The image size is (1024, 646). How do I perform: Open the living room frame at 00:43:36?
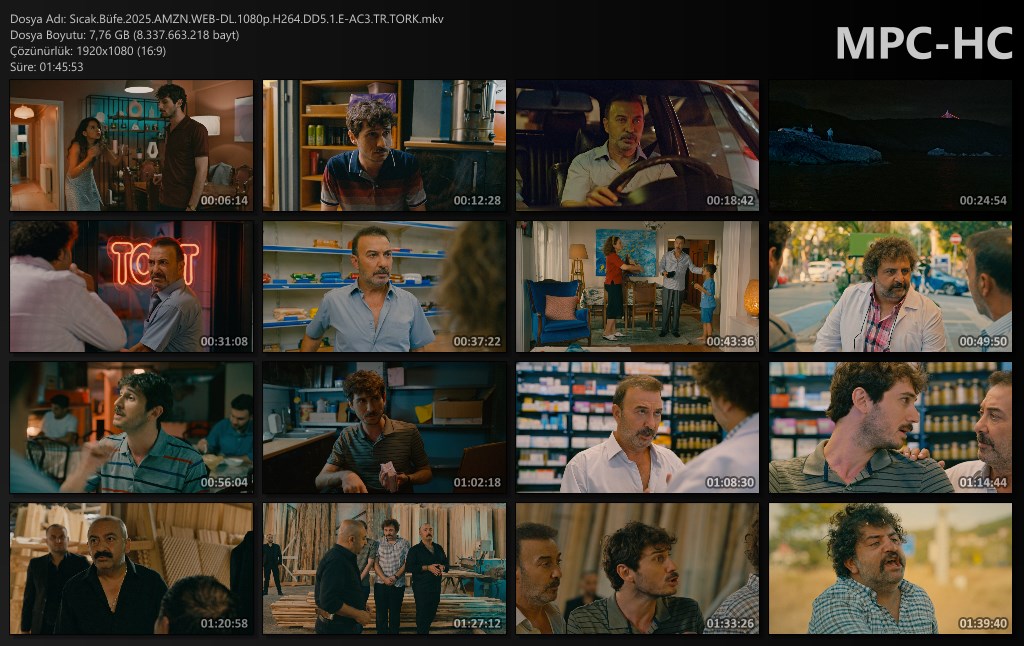[x=637, y=286]
